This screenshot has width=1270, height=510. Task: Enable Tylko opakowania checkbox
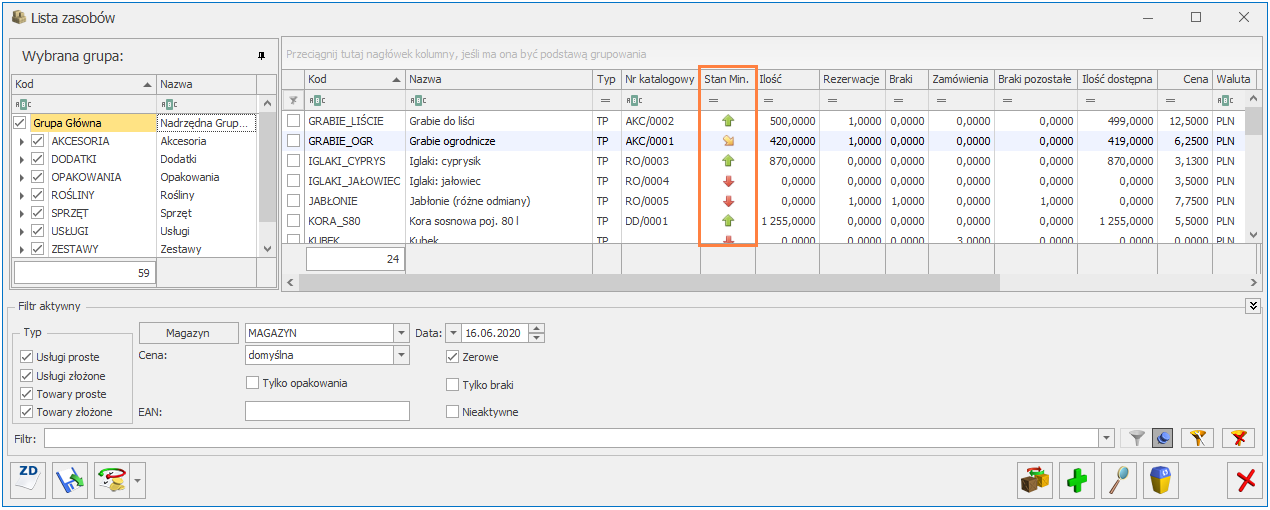252,382
